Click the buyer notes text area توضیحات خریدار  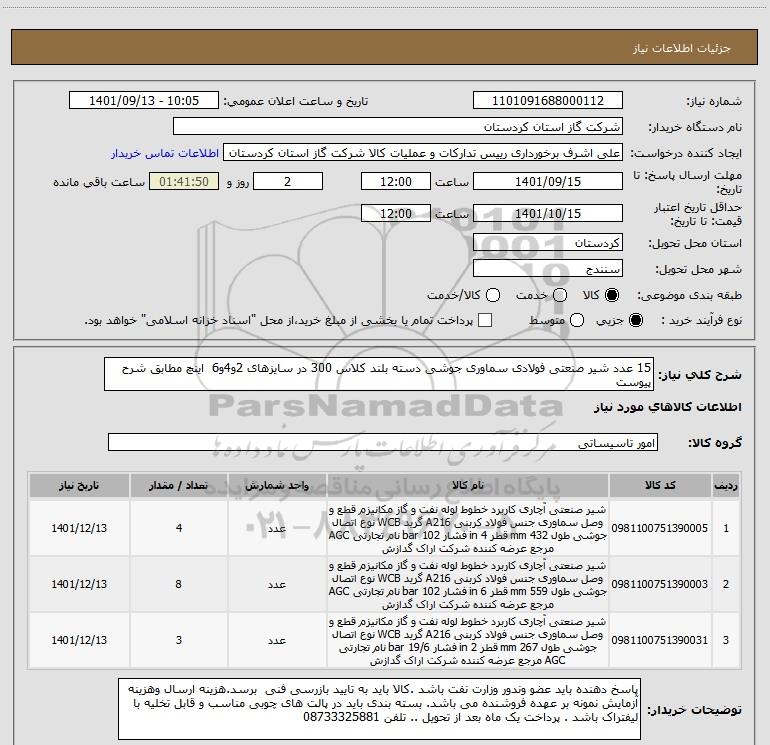[x=379, y=709]
